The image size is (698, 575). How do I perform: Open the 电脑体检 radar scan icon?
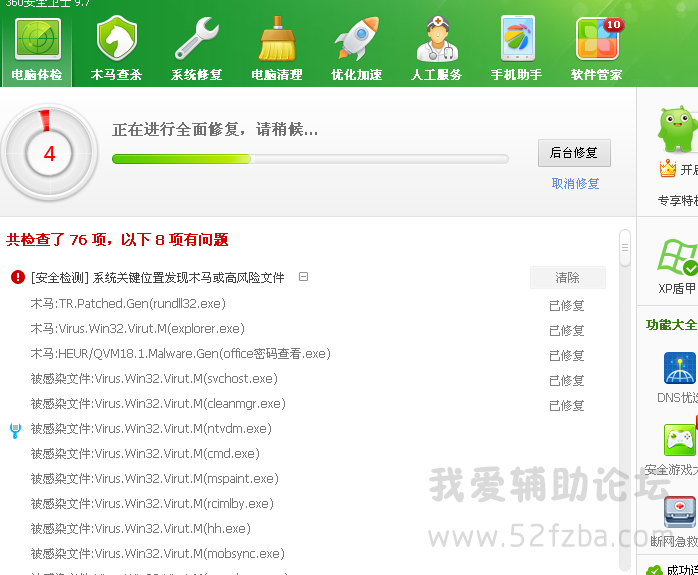click(x=37, y=39)
